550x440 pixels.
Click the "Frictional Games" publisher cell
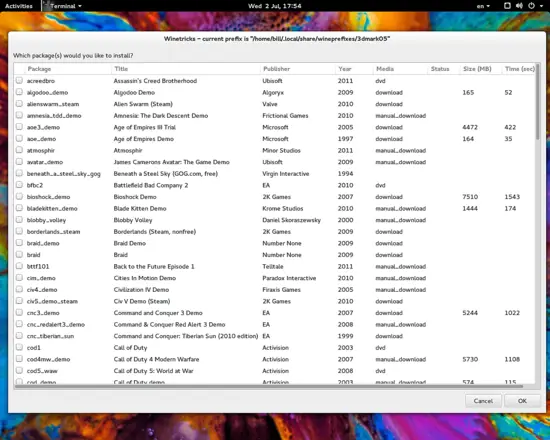click(x=285, y=115)
